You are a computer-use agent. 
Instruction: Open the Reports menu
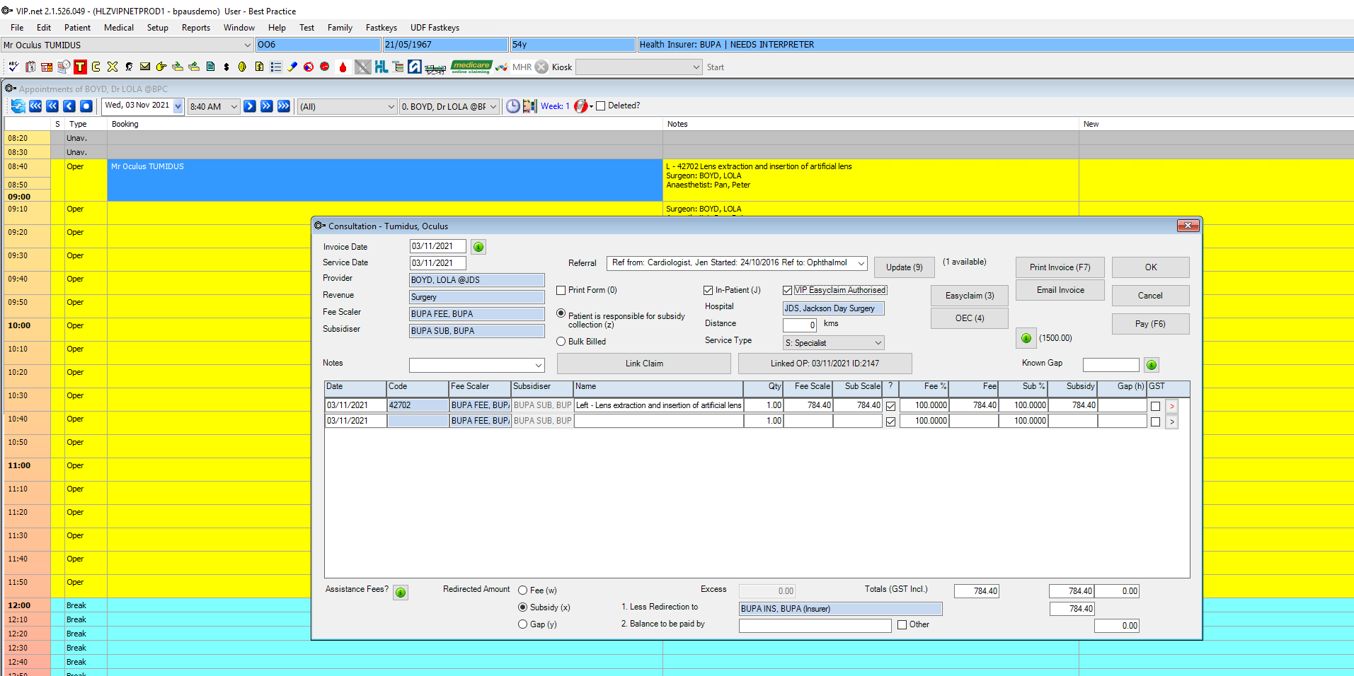(196, 28)
